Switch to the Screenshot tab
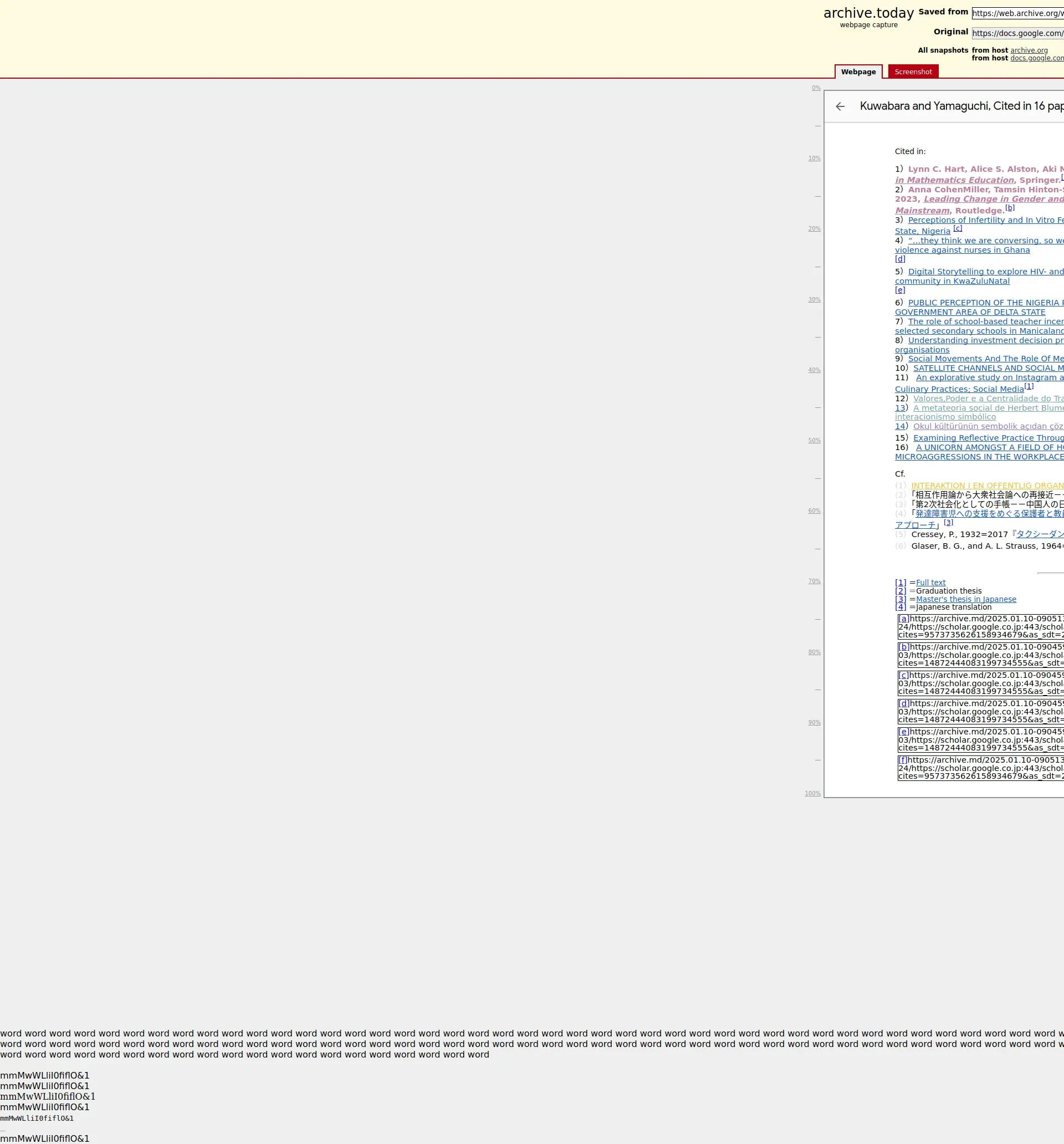The image size is (1064, 1144). coord(913,72)
